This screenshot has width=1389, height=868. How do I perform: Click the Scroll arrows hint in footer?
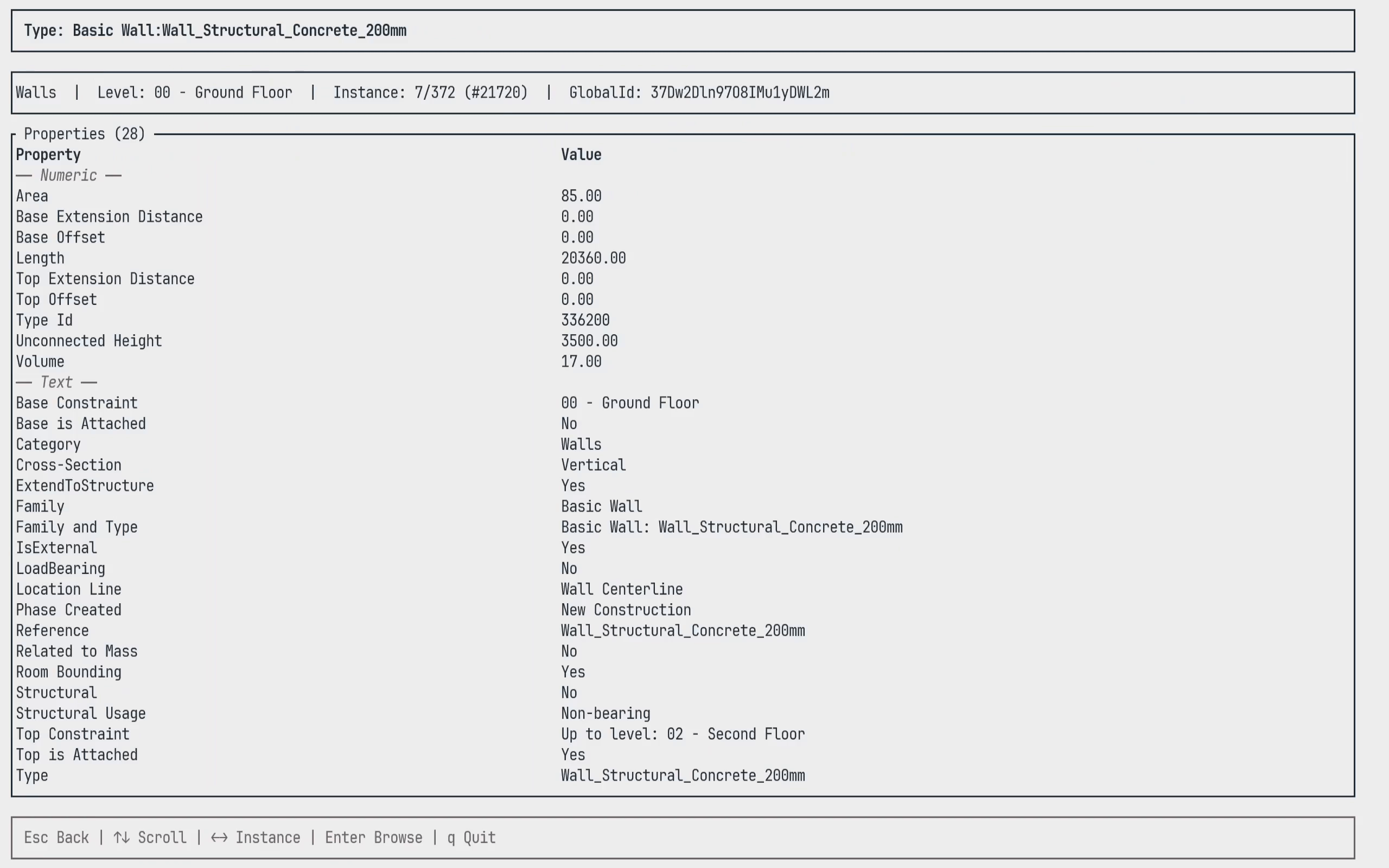point(150,837)
